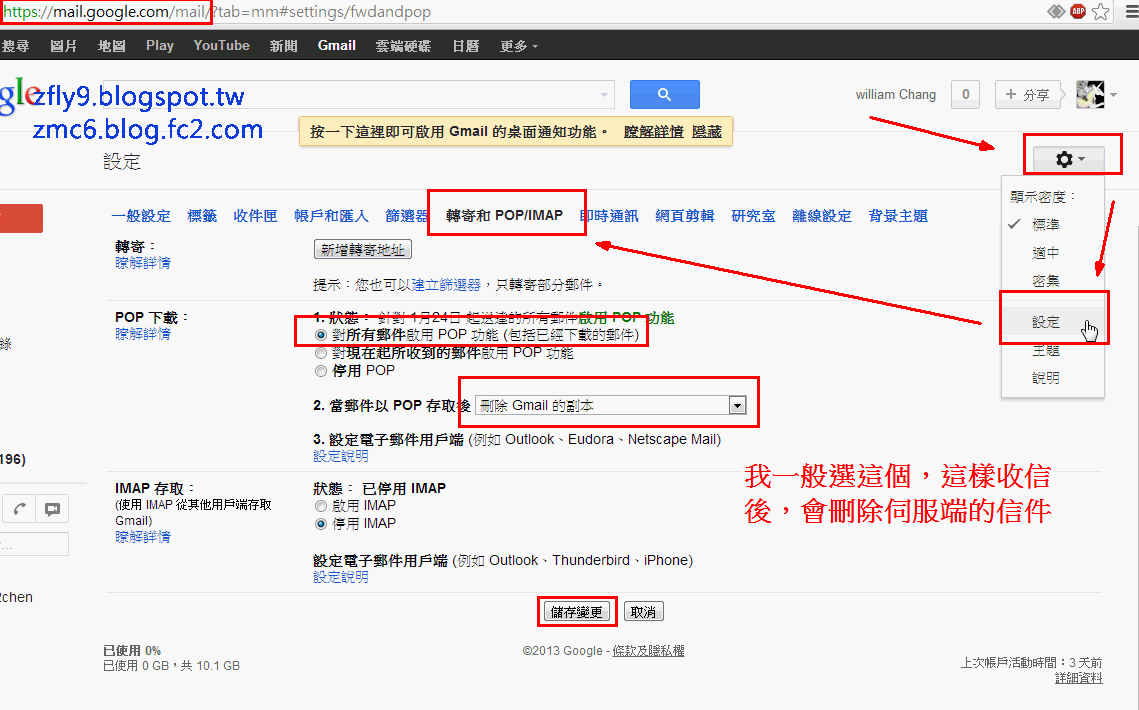
Task: Open the 一般設定 tab
Action: [141, 216]
